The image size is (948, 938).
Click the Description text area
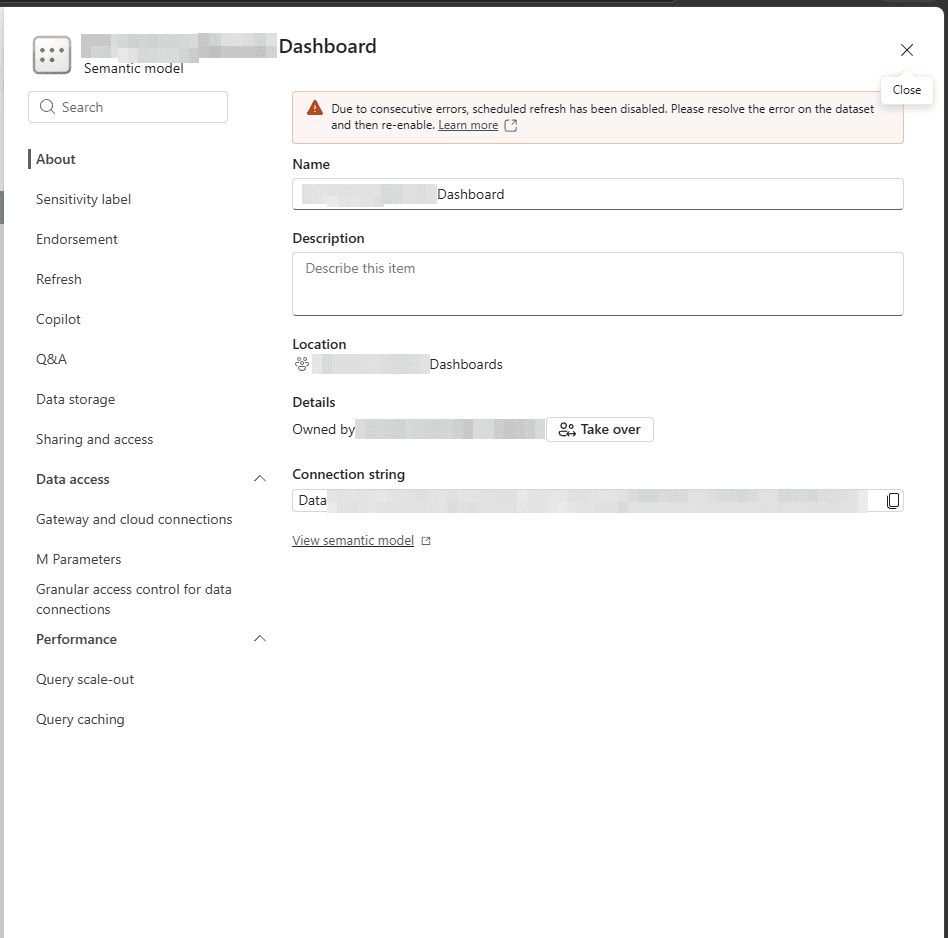tap(598, 284)
